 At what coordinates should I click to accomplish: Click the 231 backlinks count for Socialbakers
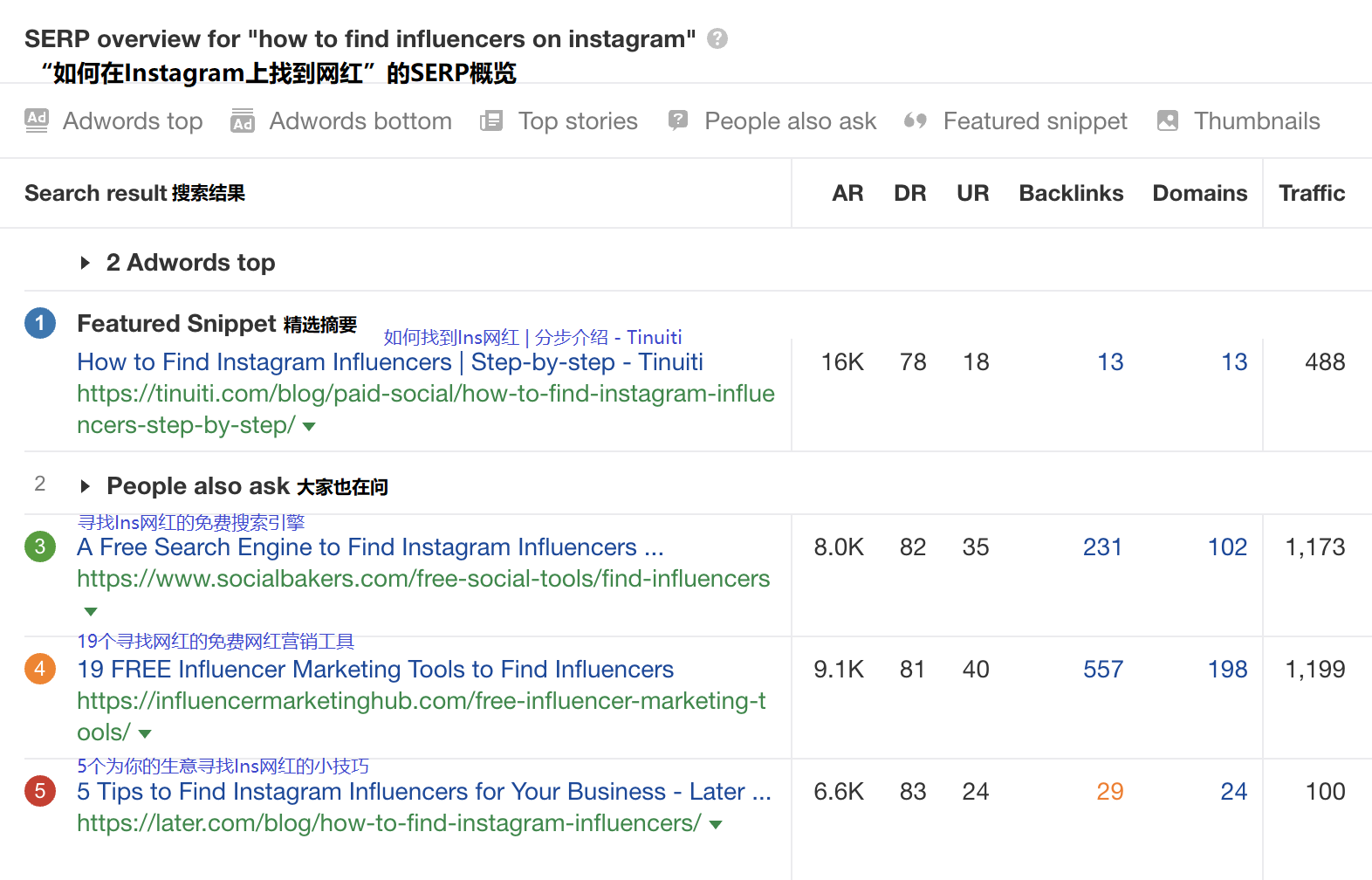[x=1102, y=547]
